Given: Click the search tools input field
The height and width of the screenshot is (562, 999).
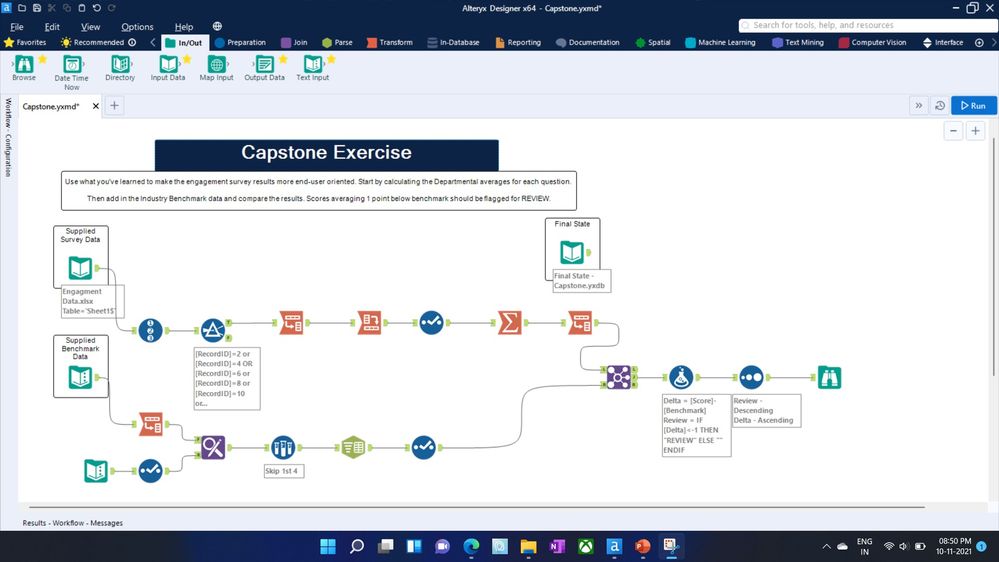Looking at the screenshot, I should (x=868, y=25).
